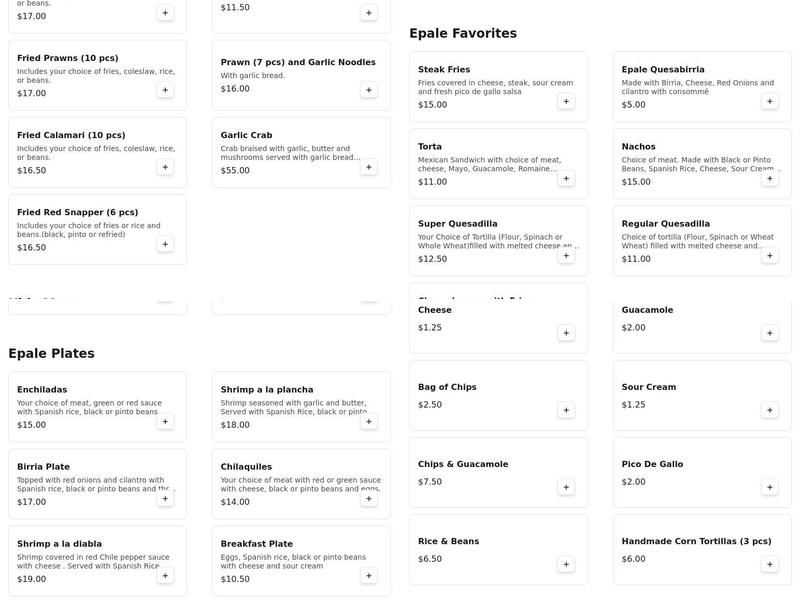Add Bag of Chips to cart
The height and width of the screenshot is (600, 800).
(x=566, y=410)
